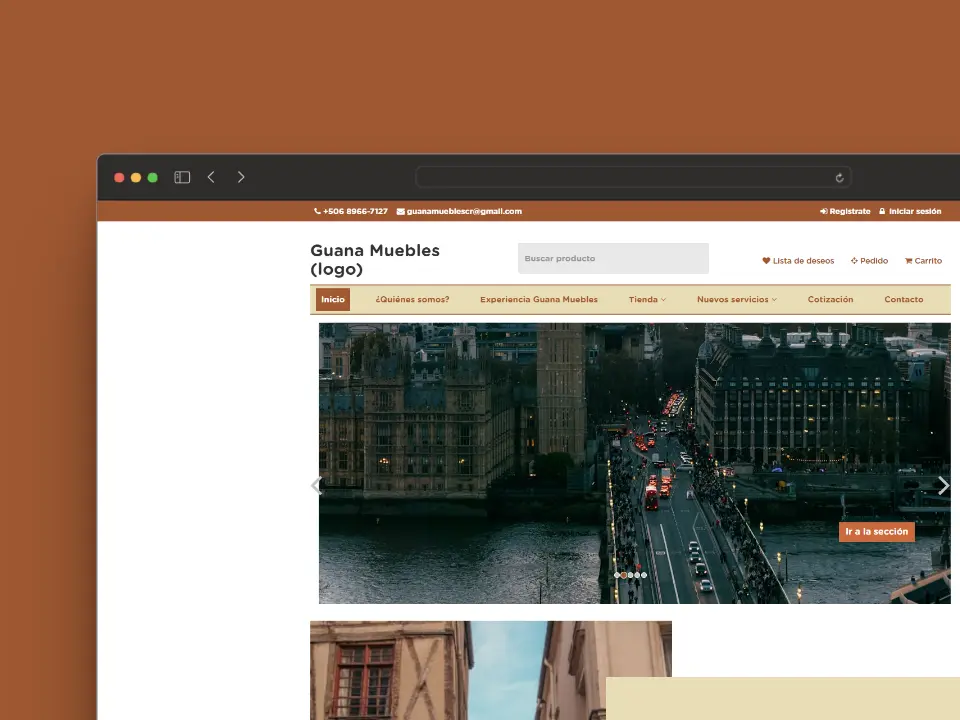Select the last carousel indicator dot
Screen dimensions: 960x720
point(644,575)
